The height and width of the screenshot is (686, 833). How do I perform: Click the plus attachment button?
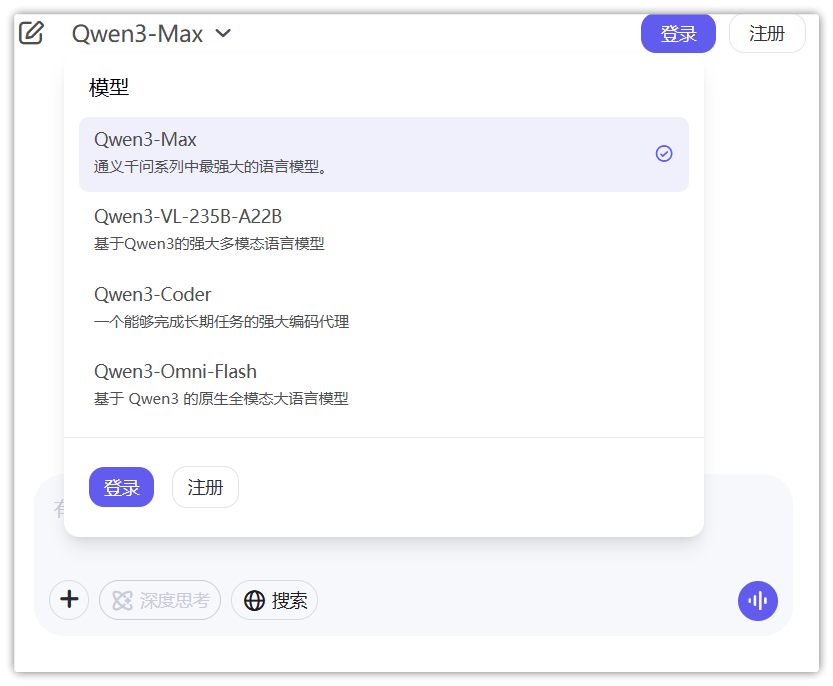click(69, 599)
